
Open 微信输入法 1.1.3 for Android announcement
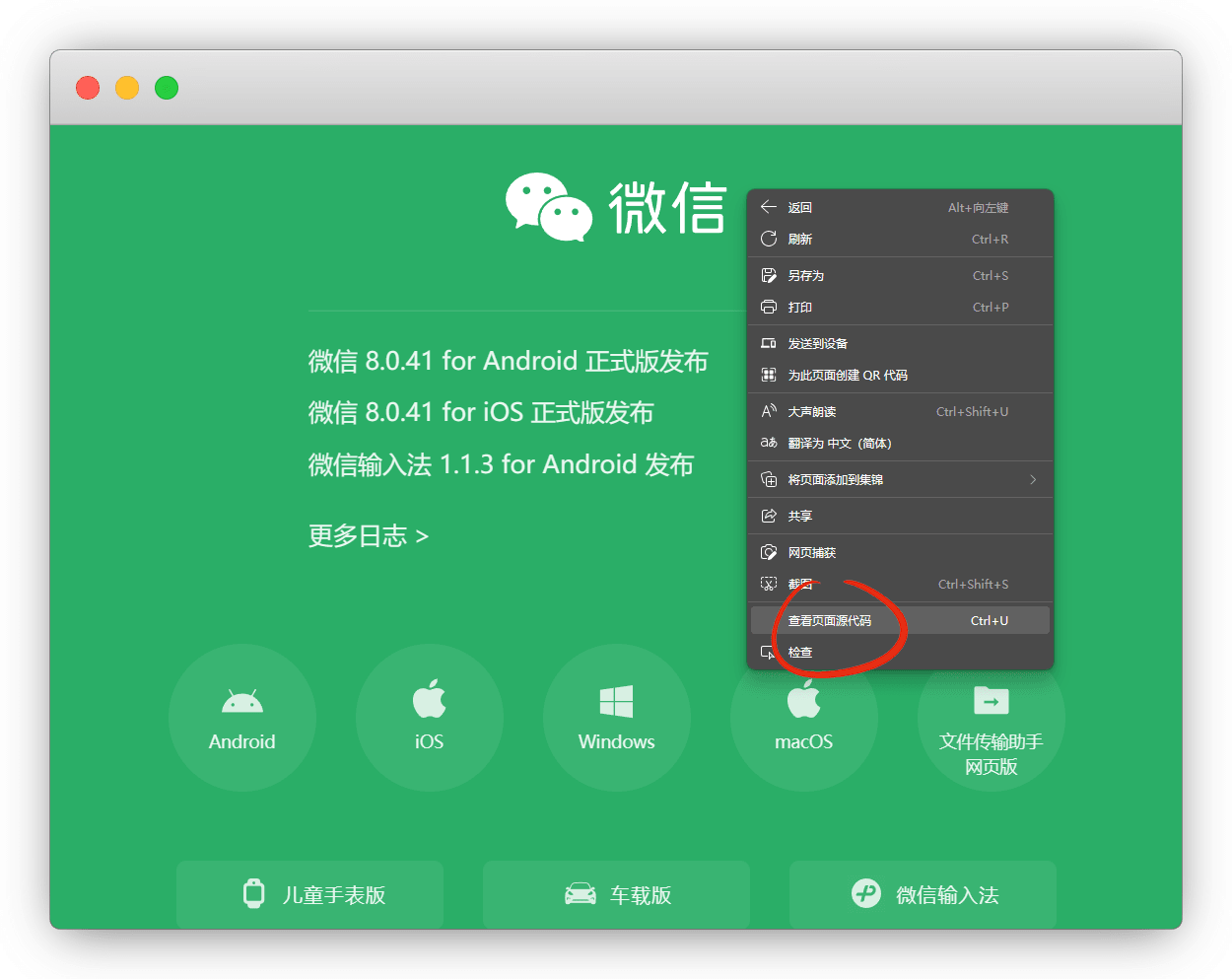click(x=501, y=464)
